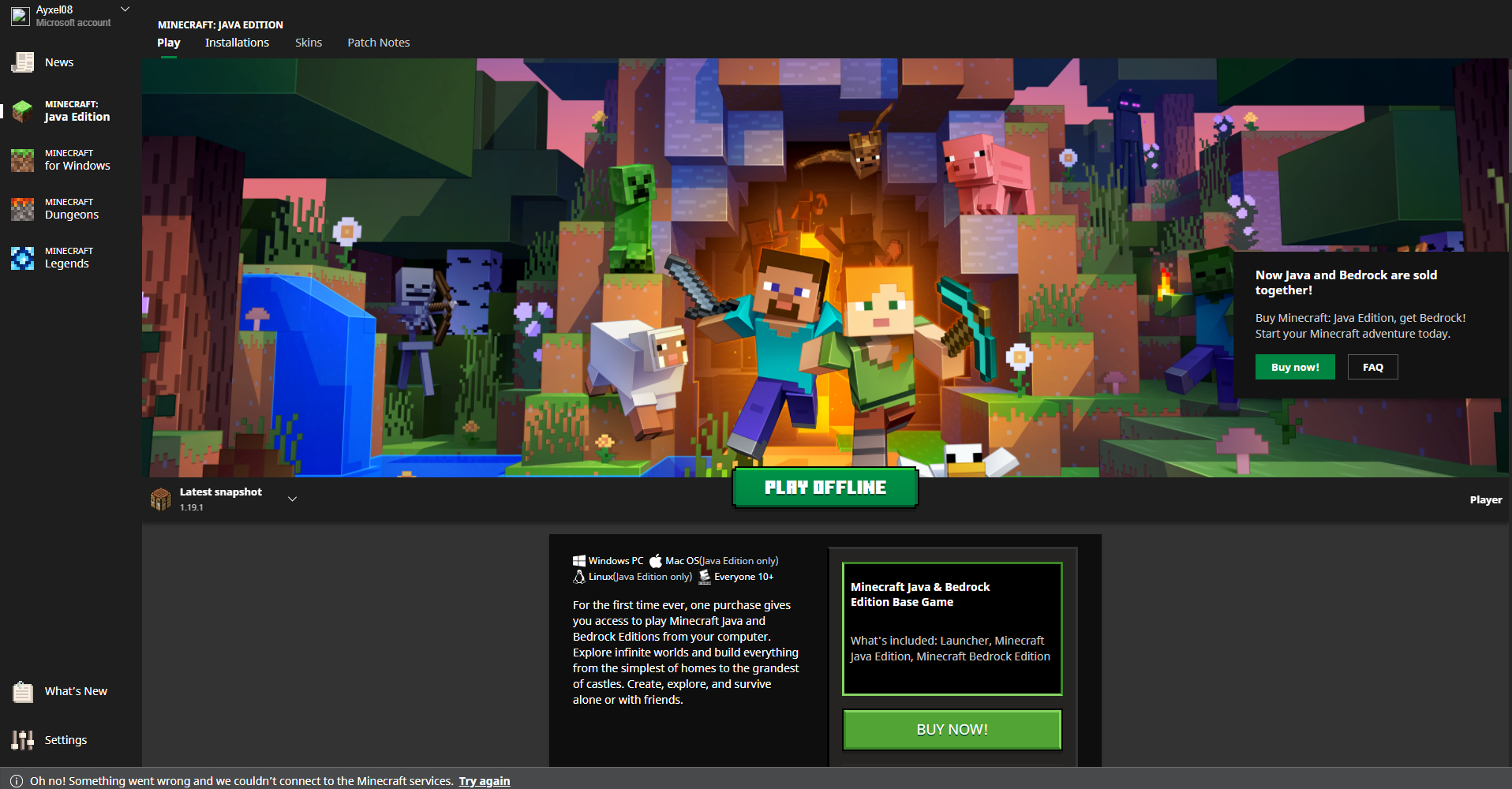The width and height of the screenshot is (1512, 789).
Task: Select the Minecraft Java & Bedrock Edition card
Action: [952, 629]
